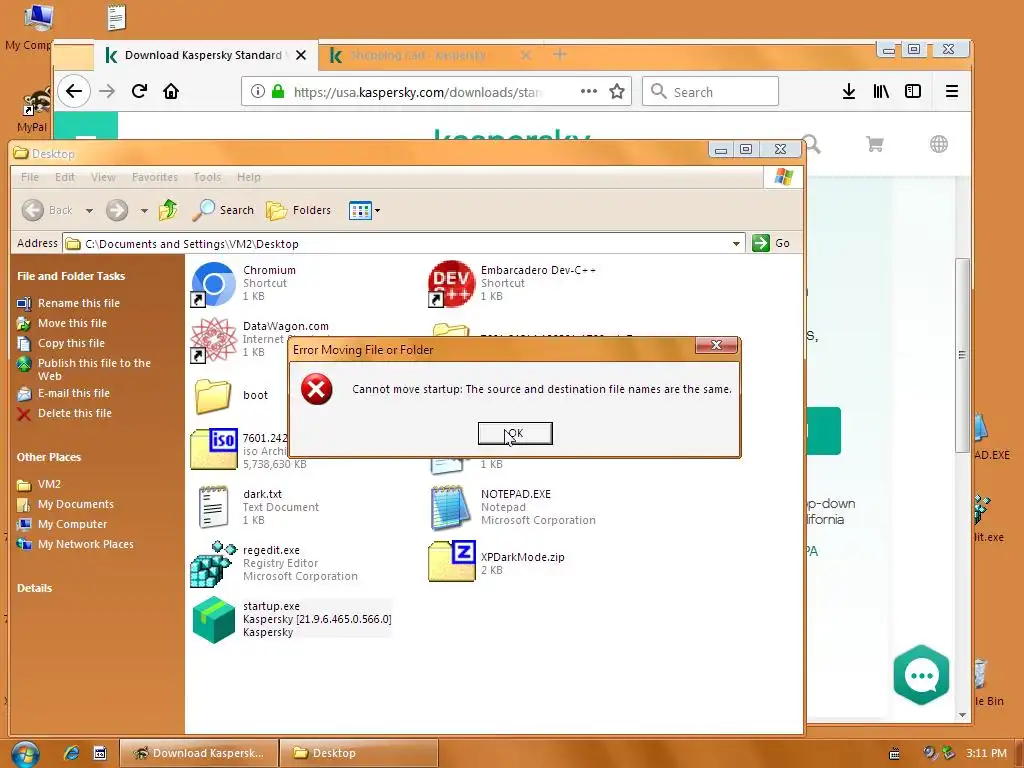Toggle the Firefox sidebar icon
The height and width of the screenshot is (768, 1024).
(913, 91)
